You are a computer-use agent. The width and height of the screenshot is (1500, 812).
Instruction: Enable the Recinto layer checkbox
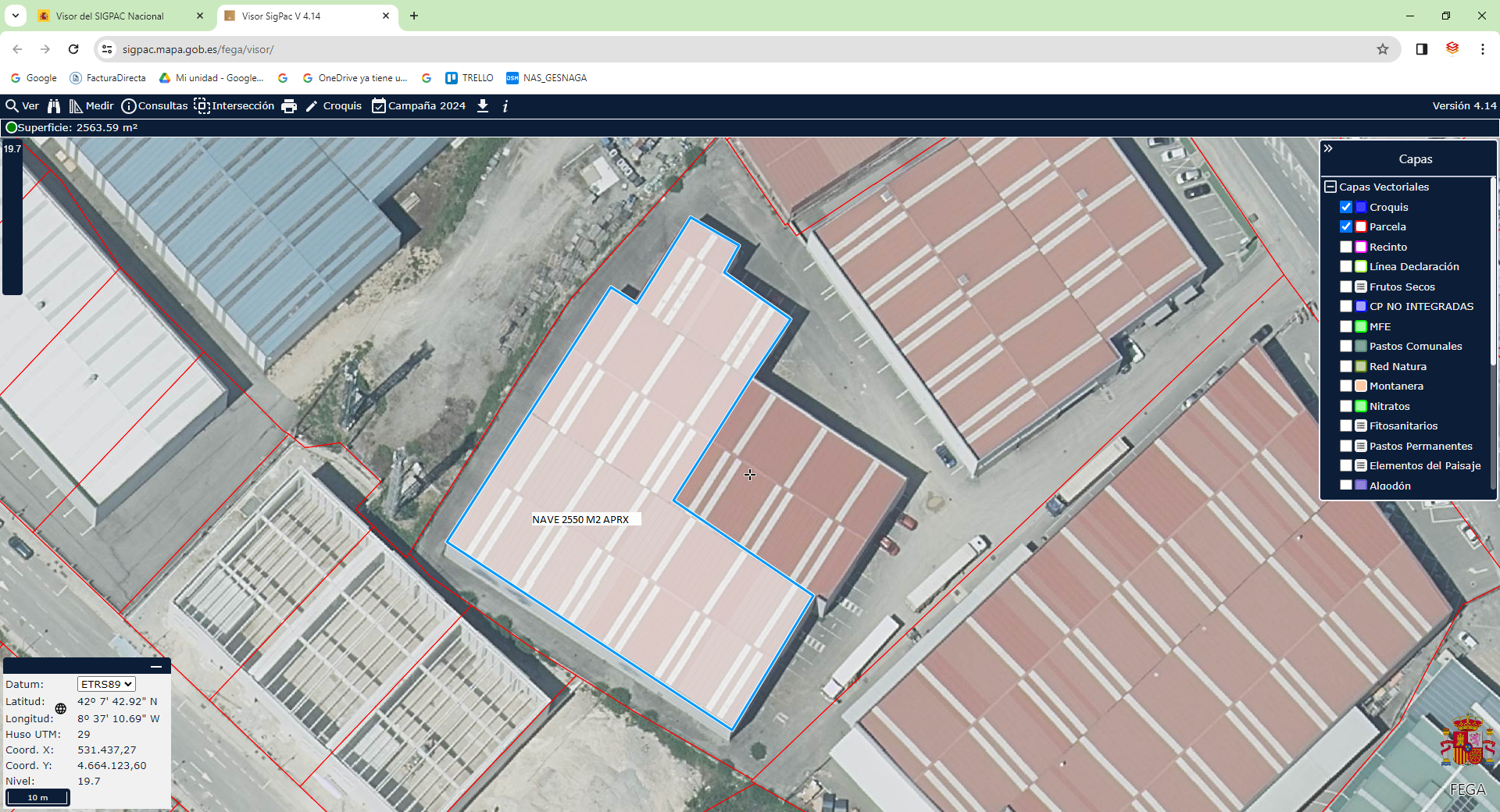(x=1346, y=247)
